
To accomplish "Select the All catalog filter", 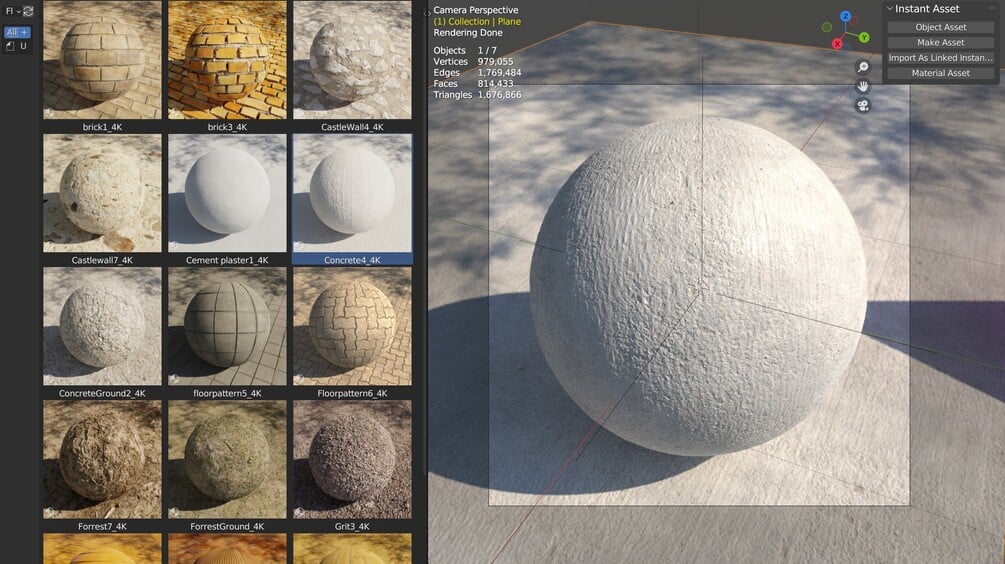I will [12, 32].
